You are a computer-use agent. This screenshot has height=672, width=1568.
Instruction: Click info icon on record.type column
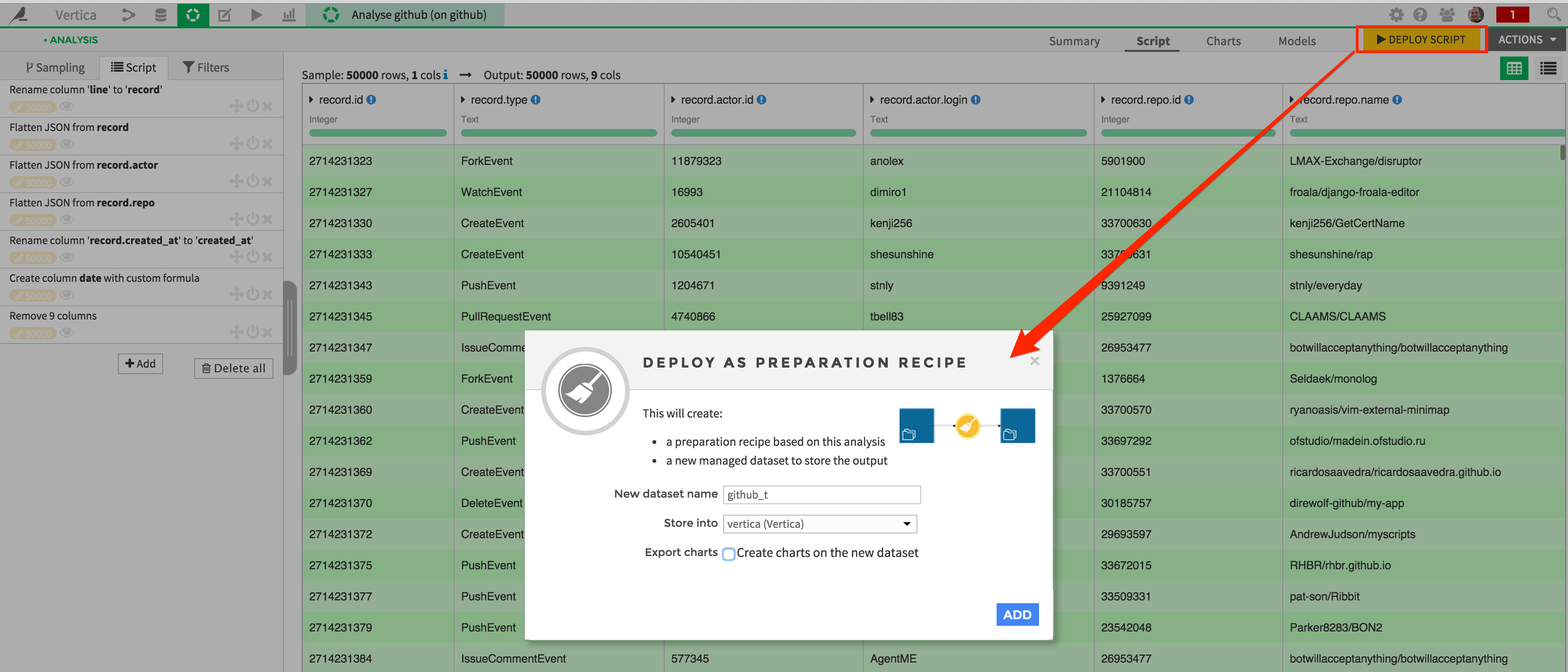pyautogui.click(x=536, y=100)
